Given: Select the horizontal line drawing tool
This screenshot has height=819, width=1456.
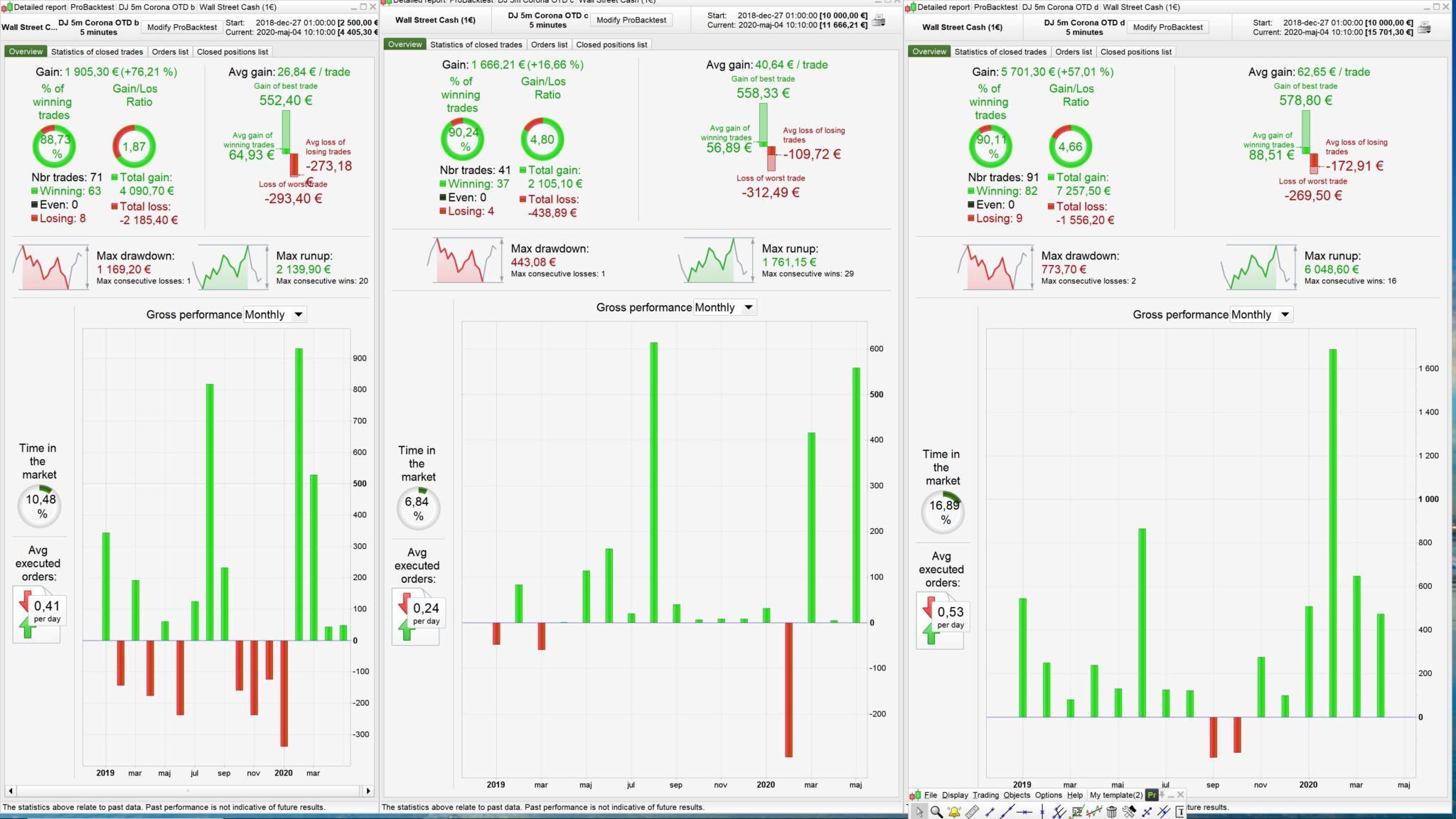Looking at the screenshot, I should tap(1024, 812).
